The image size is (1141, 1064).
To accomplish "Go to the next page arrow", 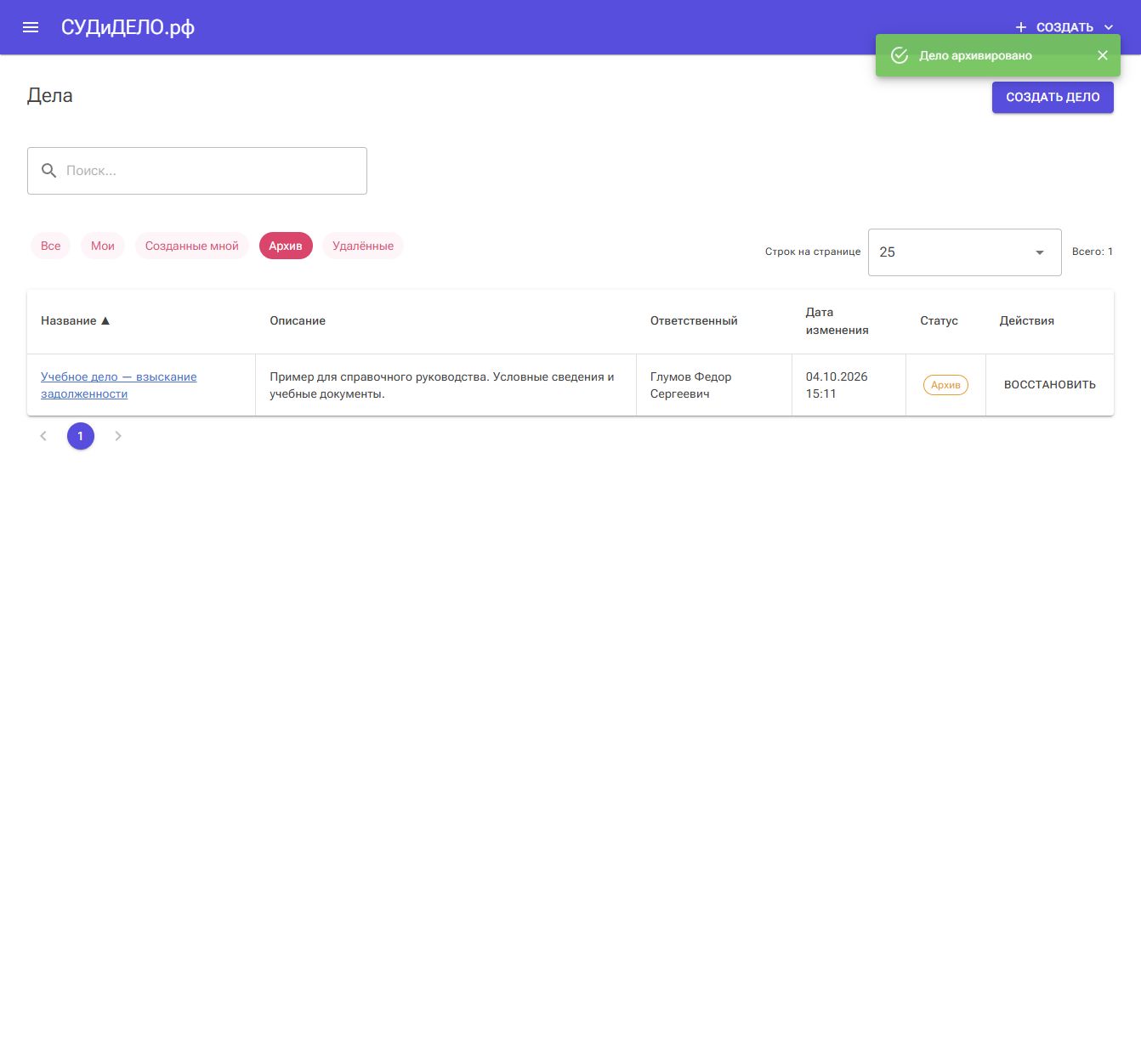I will (118, 436).
